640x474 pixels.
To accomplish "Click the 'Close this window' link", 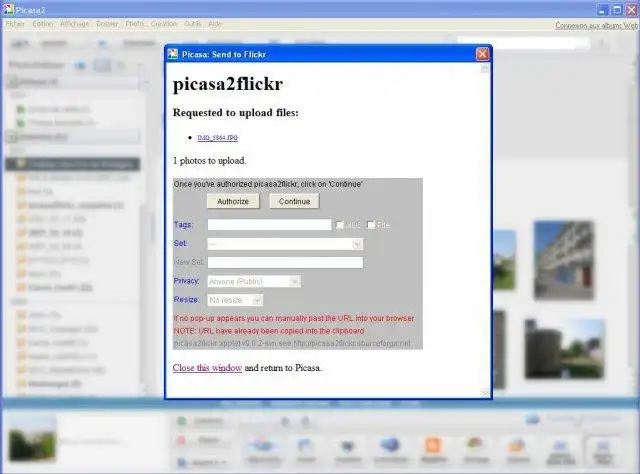I will pos(207,368).
